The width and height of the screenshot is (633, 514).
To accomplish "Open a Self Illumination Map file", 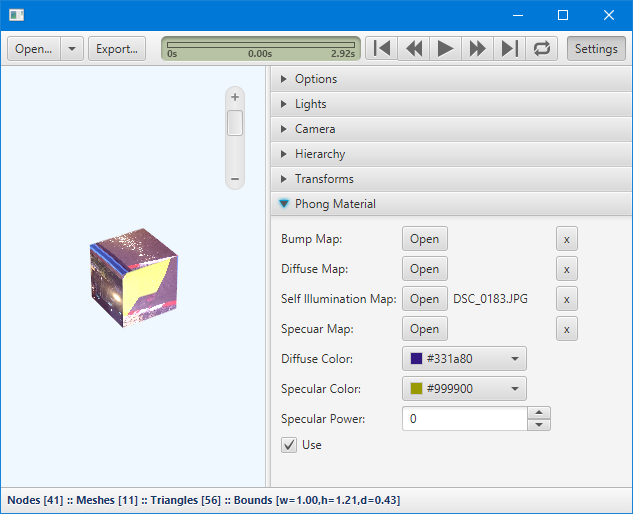I will point(425,299).
